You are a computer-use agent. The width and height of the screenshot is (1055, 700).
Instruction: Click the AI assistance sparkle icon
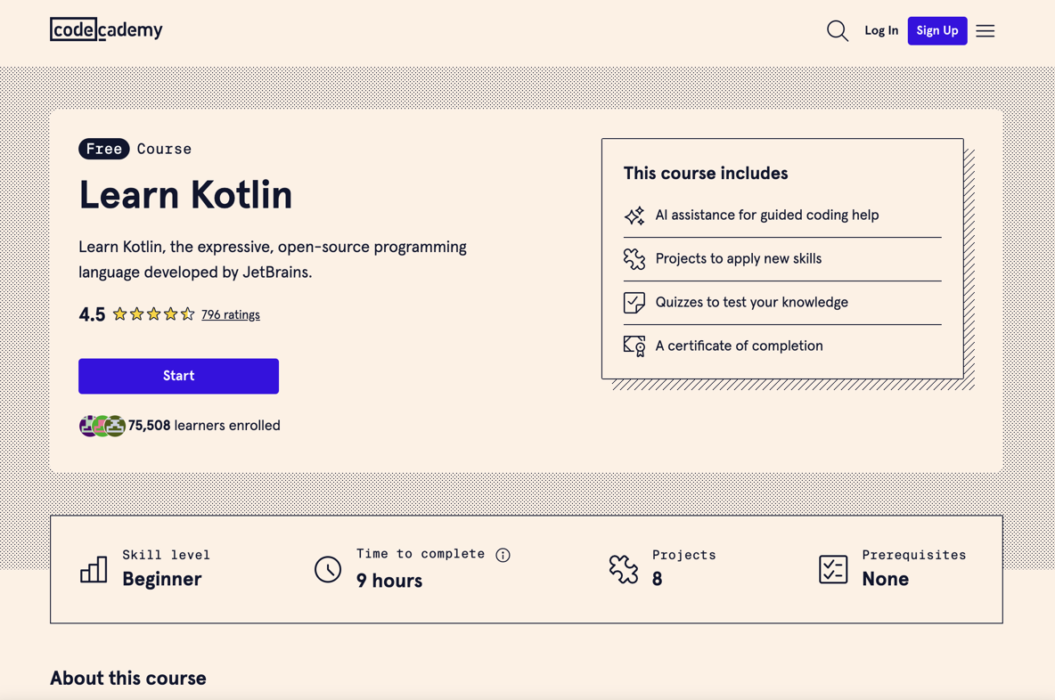click(634, 215)
